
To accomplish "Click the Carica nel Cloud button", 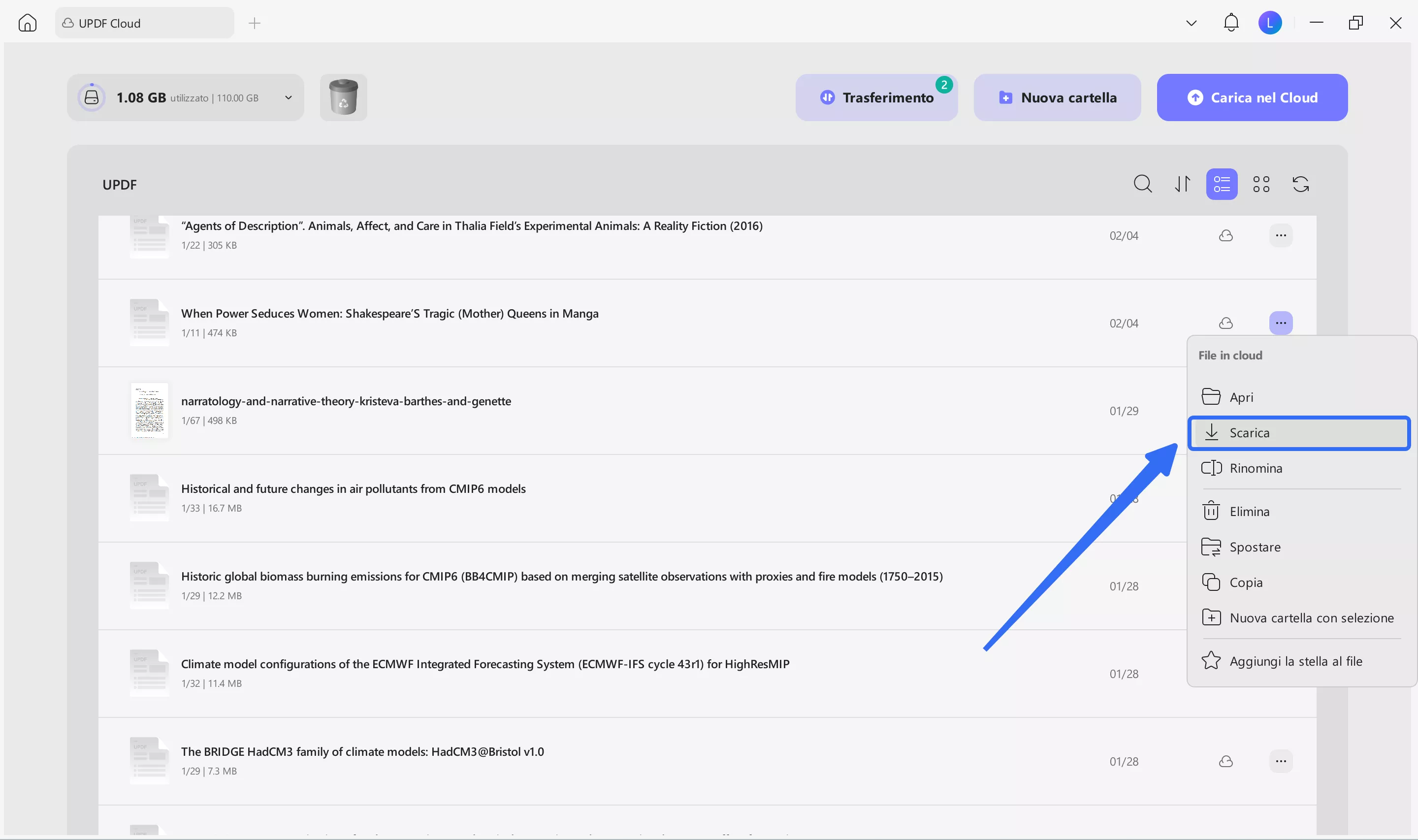I will [1252, 97].
